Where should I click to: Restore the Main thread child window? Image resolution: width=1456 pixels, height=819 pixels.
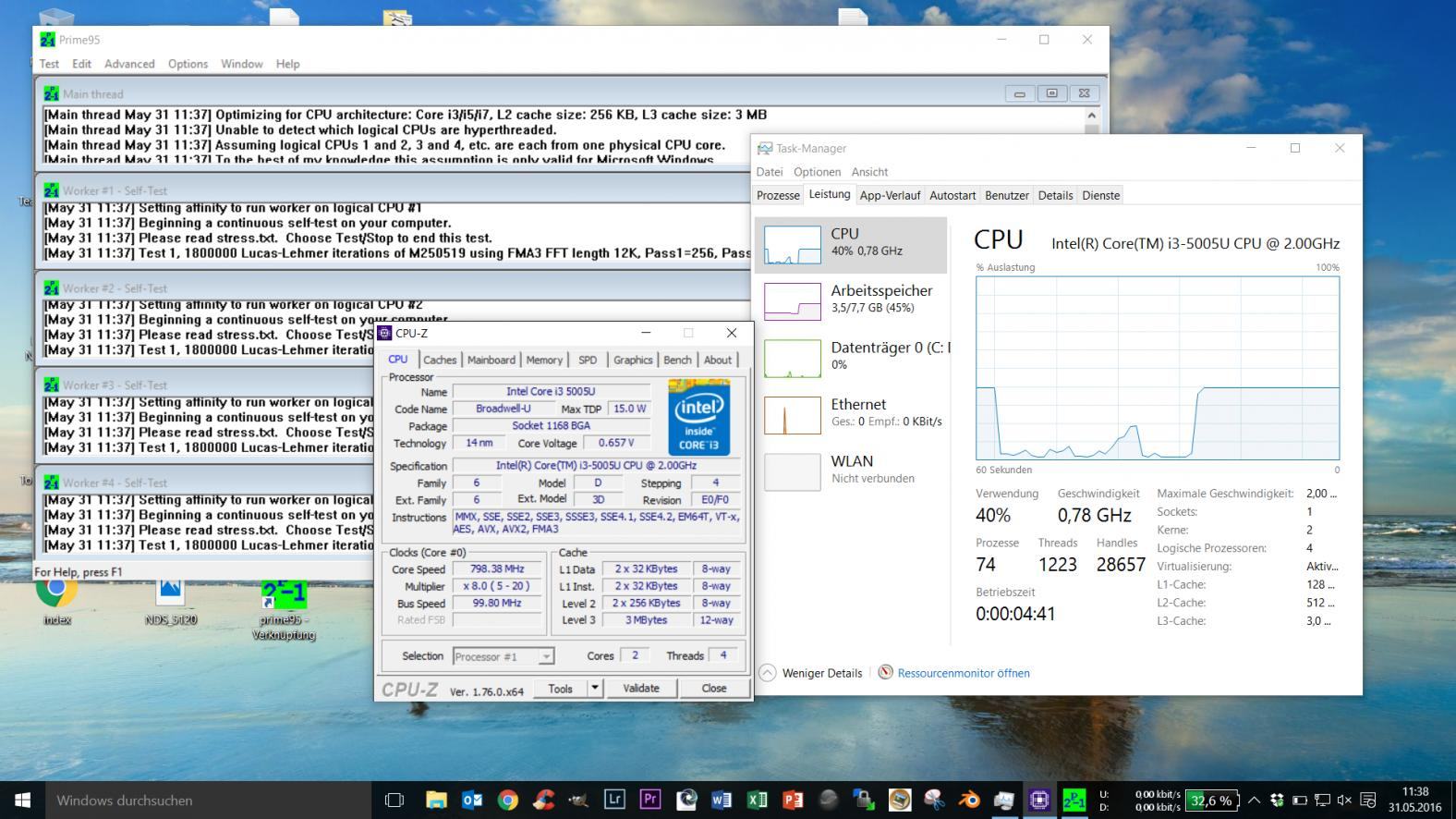(1051, 93)
